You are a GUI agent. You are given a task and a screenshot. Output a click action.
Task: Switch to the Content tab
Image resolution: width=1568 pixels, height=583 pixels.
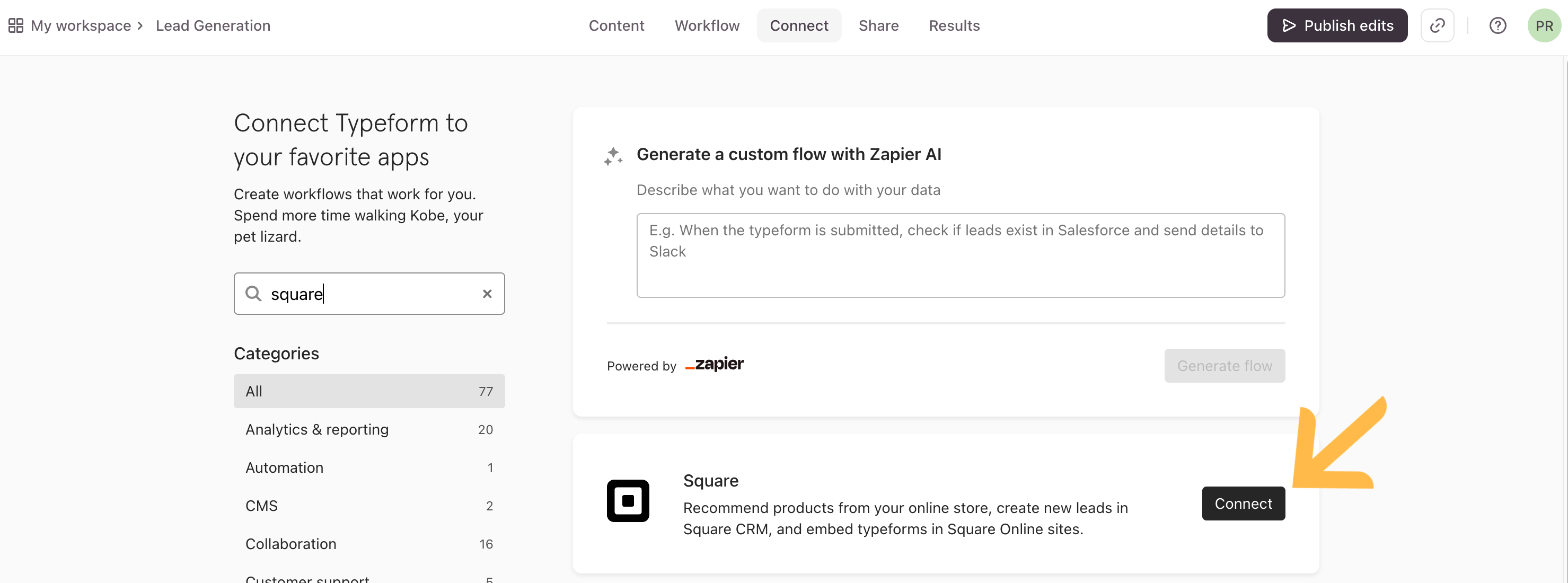tap(616, 25)
